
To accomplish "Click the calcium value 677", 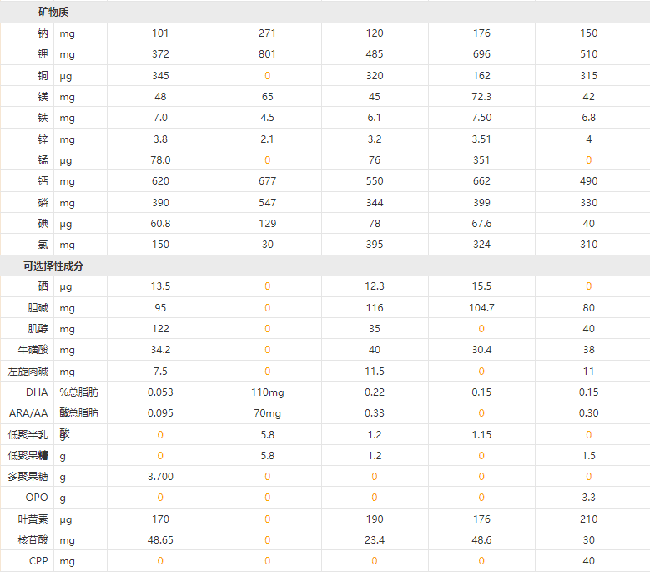I will pos(267,181).
